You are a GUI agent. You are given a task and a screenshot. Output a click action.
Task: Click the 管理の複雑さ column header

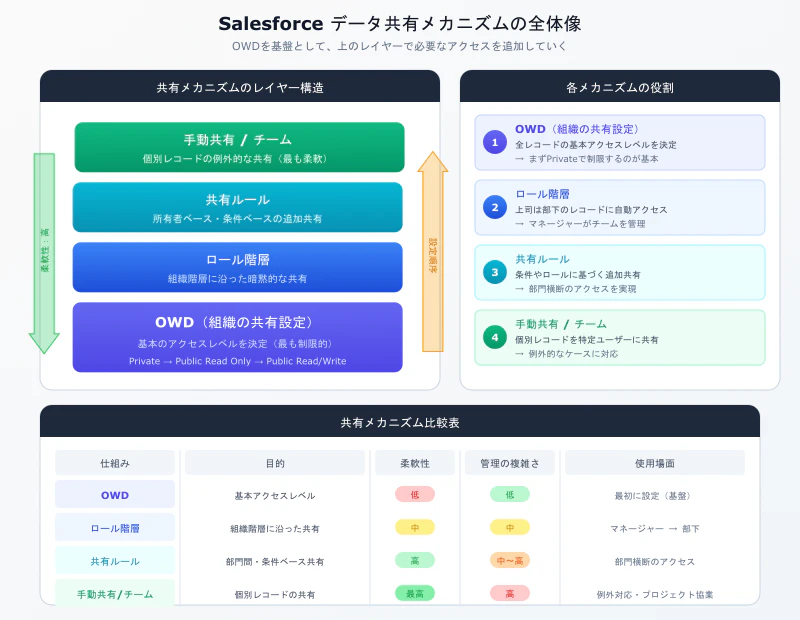(510, 463)
